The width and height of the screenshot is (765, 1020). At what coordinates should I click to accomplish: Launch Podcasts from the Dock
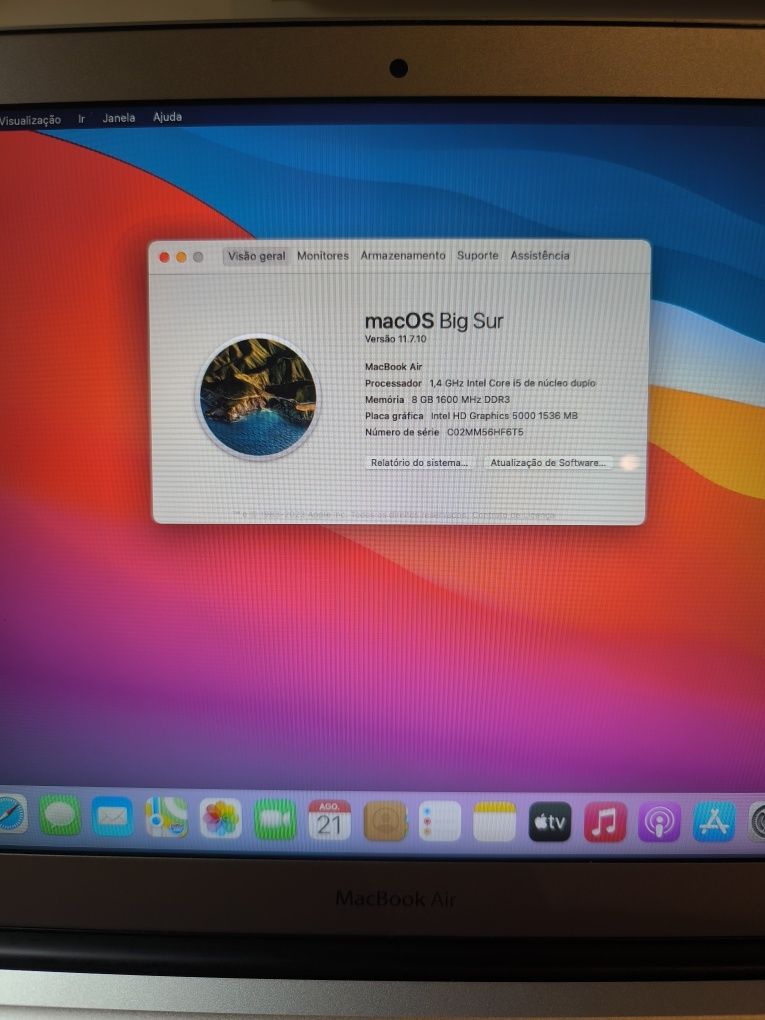[x=660, y=822]
